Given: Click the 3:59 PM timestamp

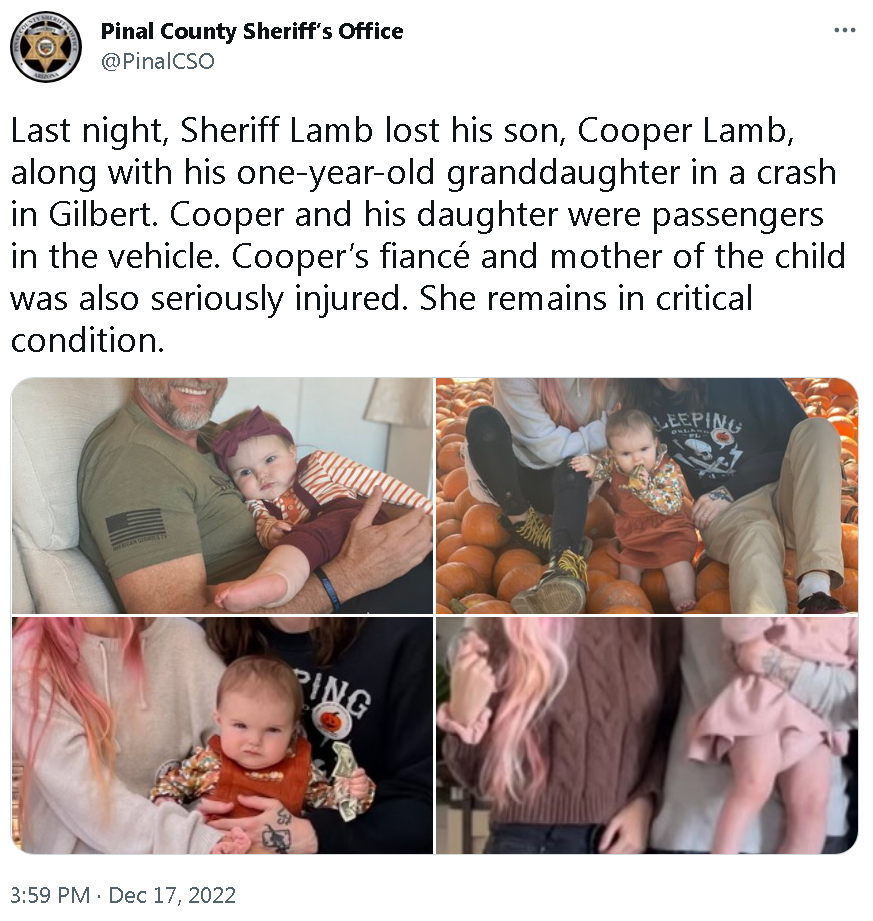Looking at the screenshot, I should click(x=50, y=895).
